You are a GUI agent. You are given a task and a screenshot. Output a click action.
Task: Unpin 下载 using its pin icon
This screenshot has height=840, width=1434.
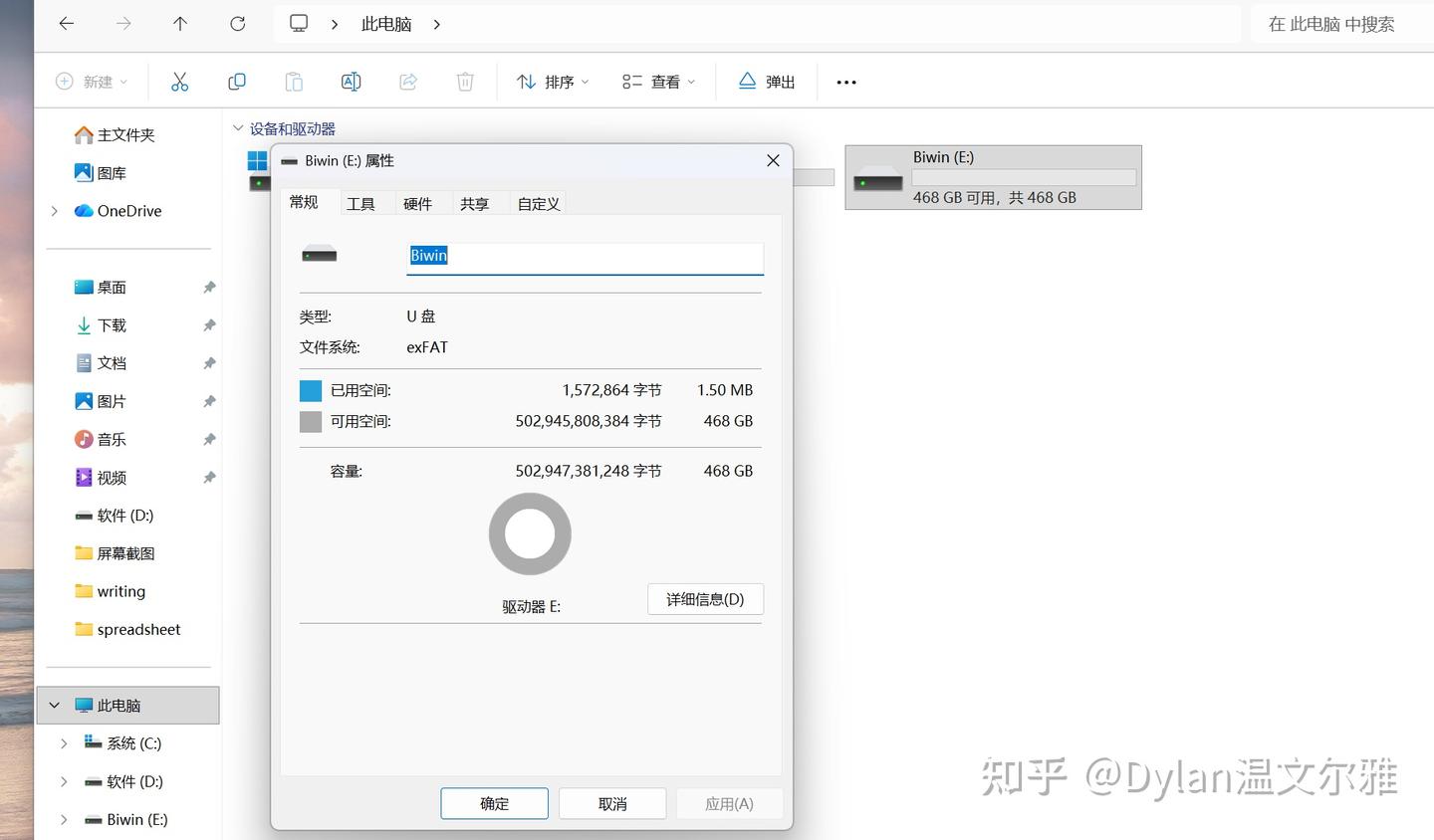209,325
